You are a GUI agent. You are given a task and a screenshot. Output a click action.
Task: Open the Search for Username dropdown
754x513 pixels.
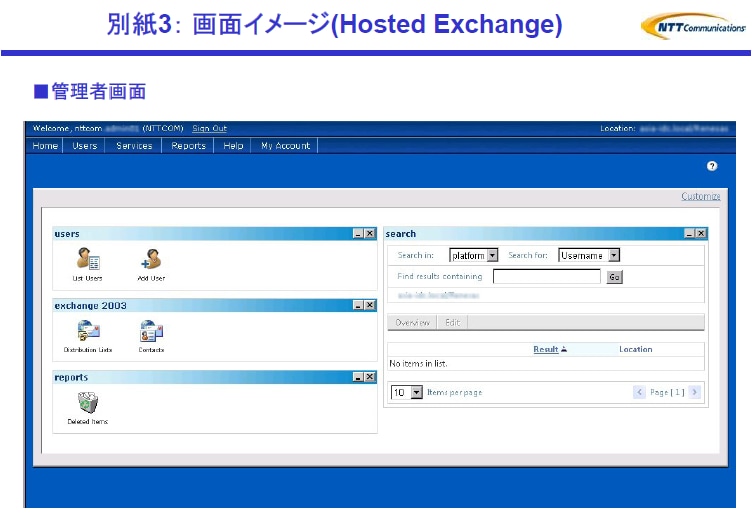(589, 255)
